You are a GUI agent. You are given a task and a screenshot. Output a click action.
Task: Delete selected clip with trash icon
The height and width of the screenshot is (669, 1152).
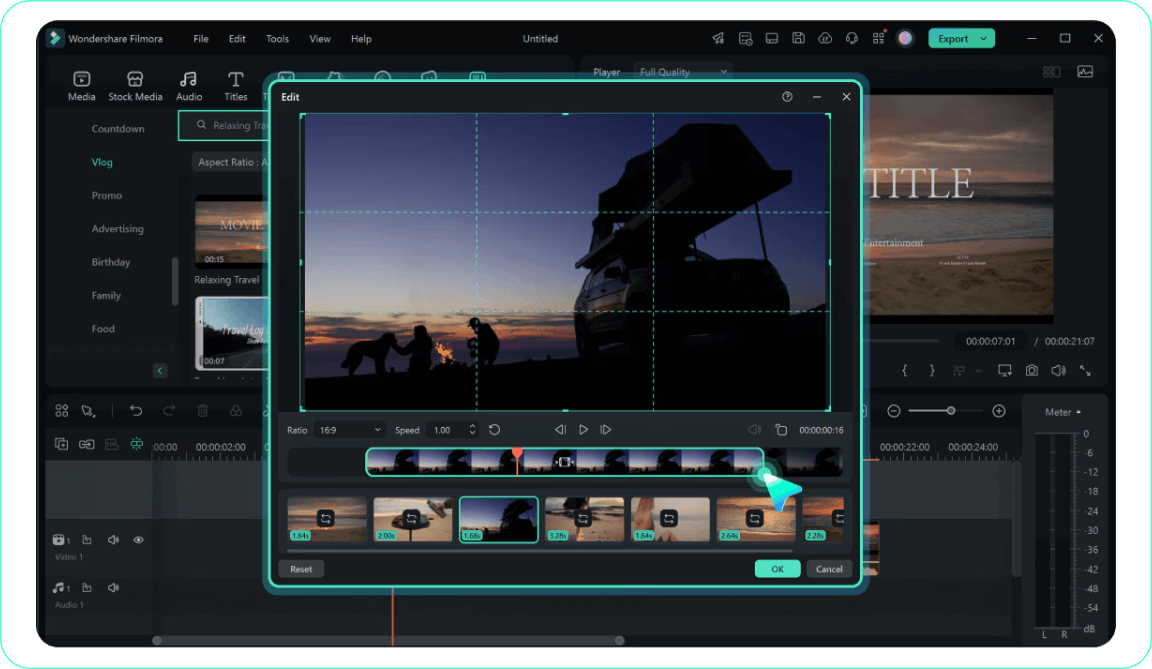203,411
